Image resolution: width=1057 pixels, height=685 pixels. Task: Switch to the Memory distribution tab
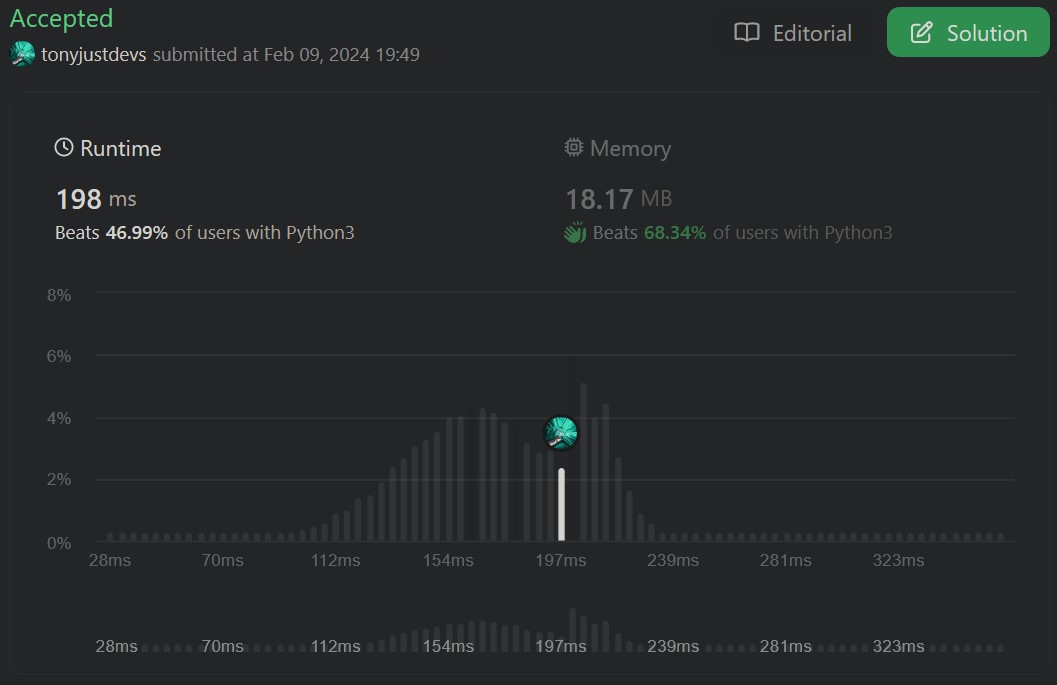(617, 148)
